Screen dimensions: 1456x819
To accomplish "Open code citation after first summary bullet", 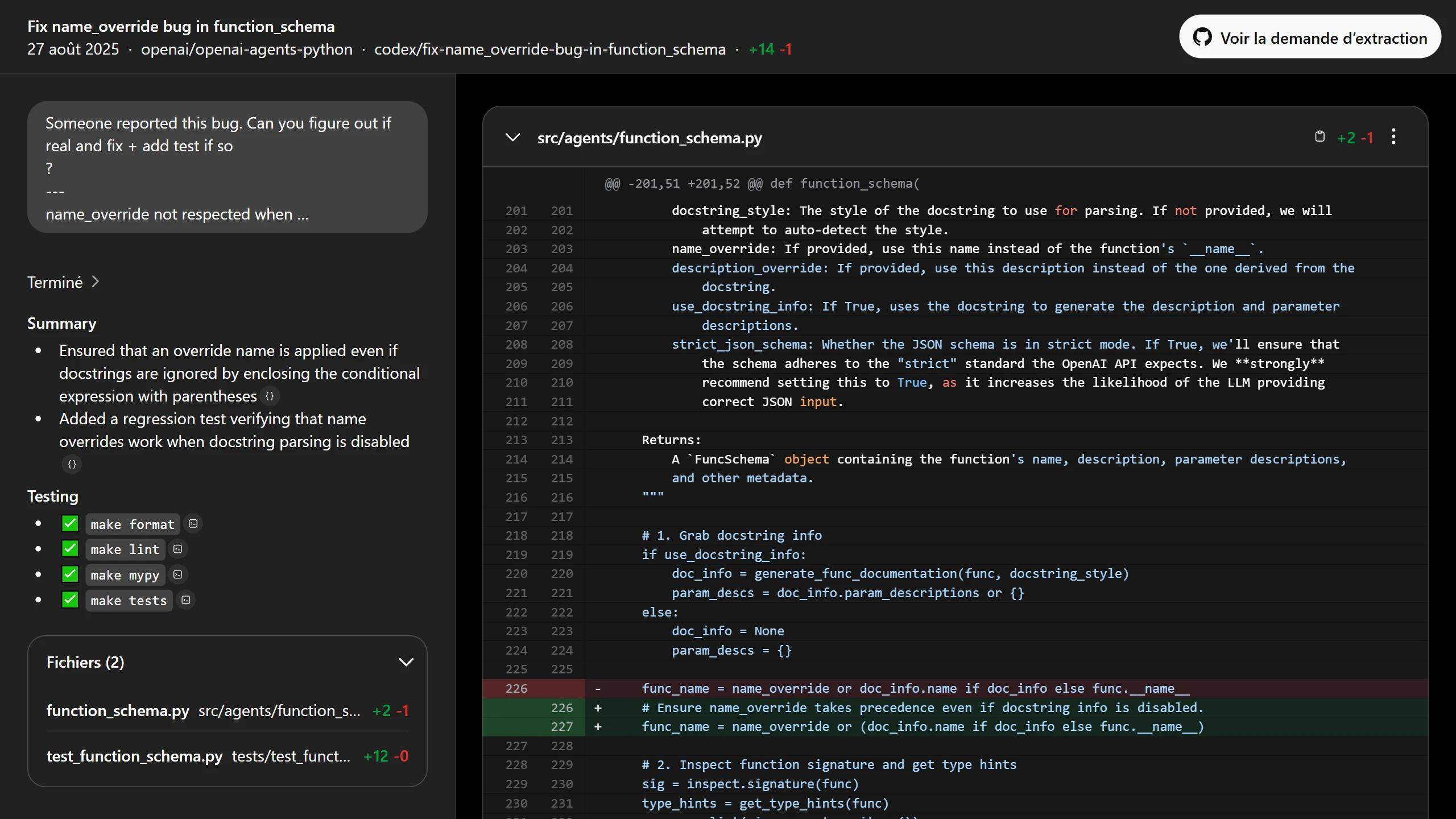I will pyautogui.click(x=270, y=396).
